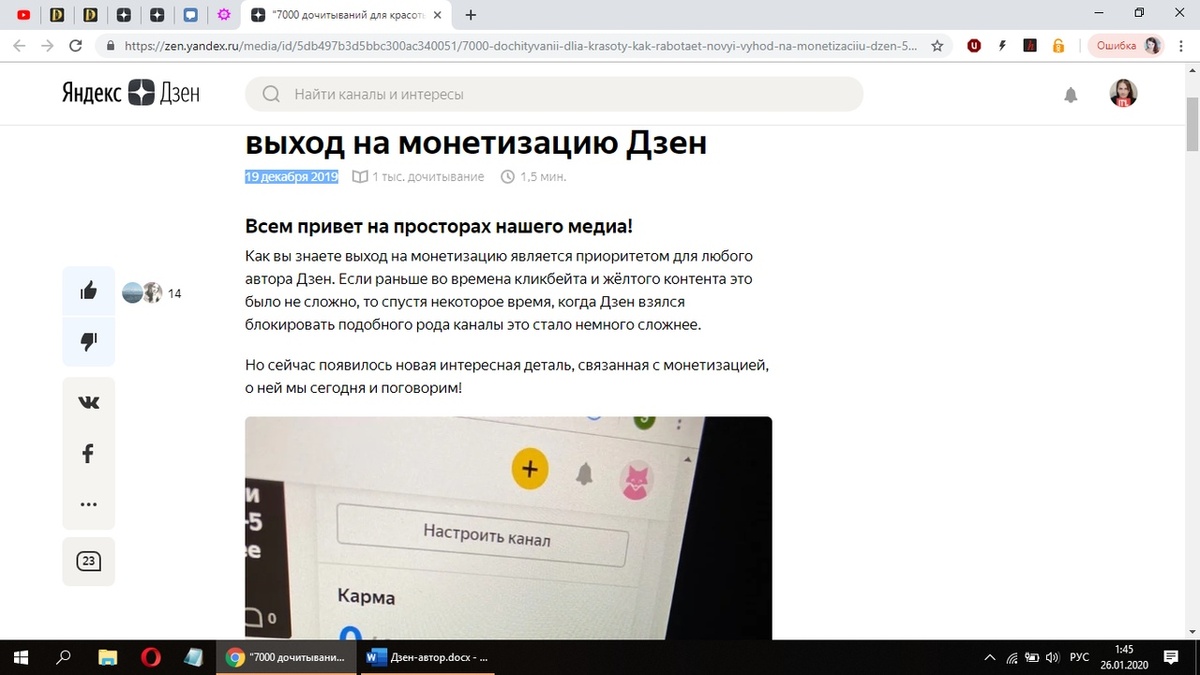Bookmark the page with the star icon
Screen dimensions: 1200x675
pyautogui.click(x=937, y=45)
